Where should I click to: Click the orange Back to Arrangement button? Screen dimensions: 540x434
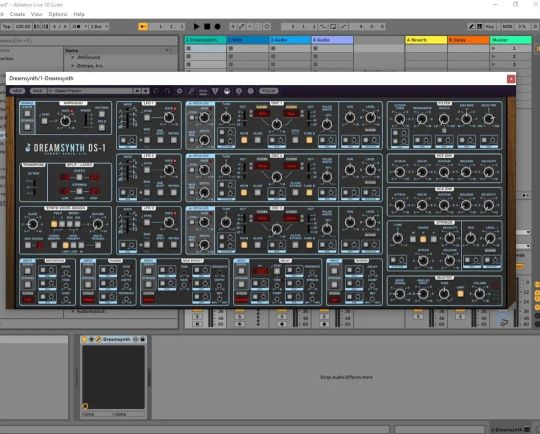143,27
